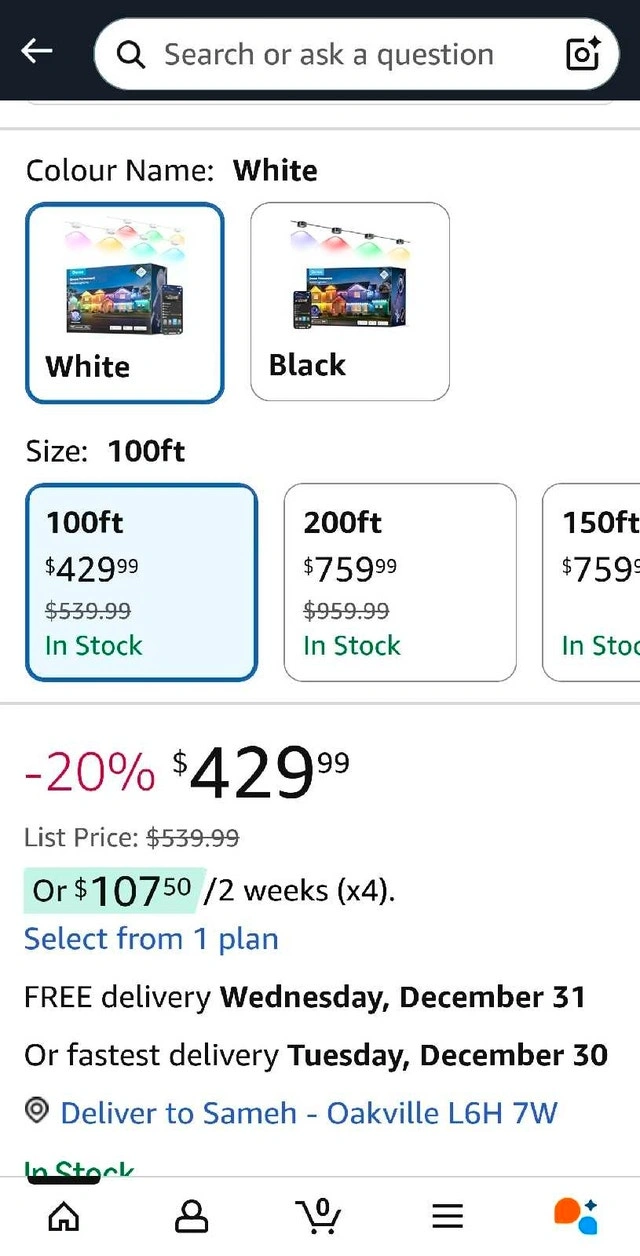This screenshot has height=1256, width=640.
Task: Open the shopping cart icon
Action: click(319, 1215)
